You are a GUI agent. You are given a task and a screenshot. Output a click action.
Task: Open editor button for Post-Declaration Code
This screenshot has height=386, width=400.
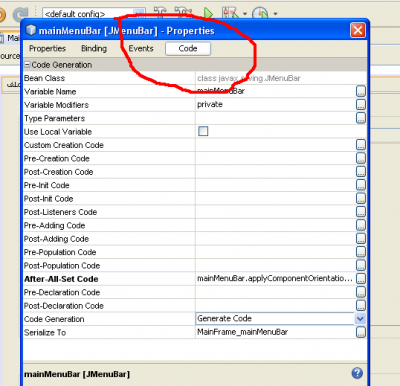tap(361, 305)
